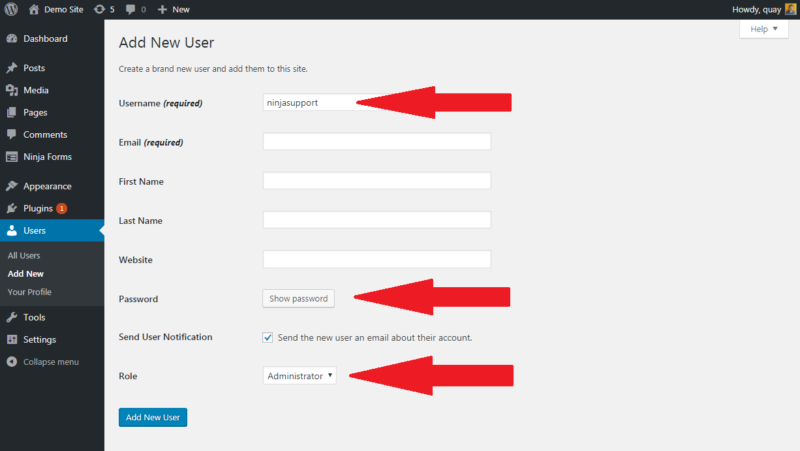Click the Dashboard gauge icon
The width and height of the screenshot is (800, 451).
tap(12, 39)
